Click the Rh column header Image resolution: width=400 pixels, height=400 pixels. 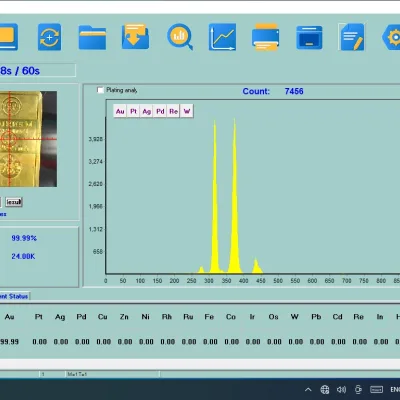point(167,317)
